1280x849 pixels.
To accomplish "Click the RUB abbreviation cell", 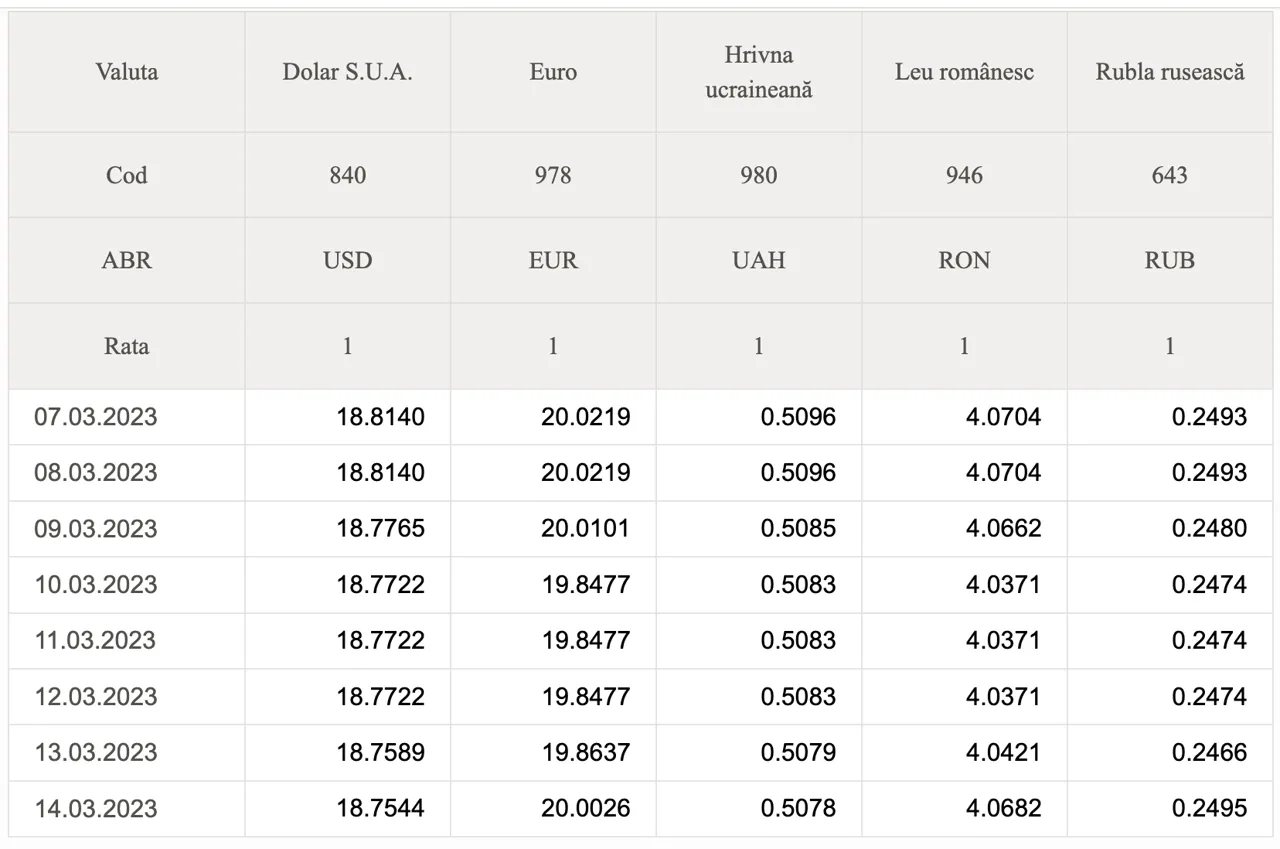I will [x=1170, y=261].
